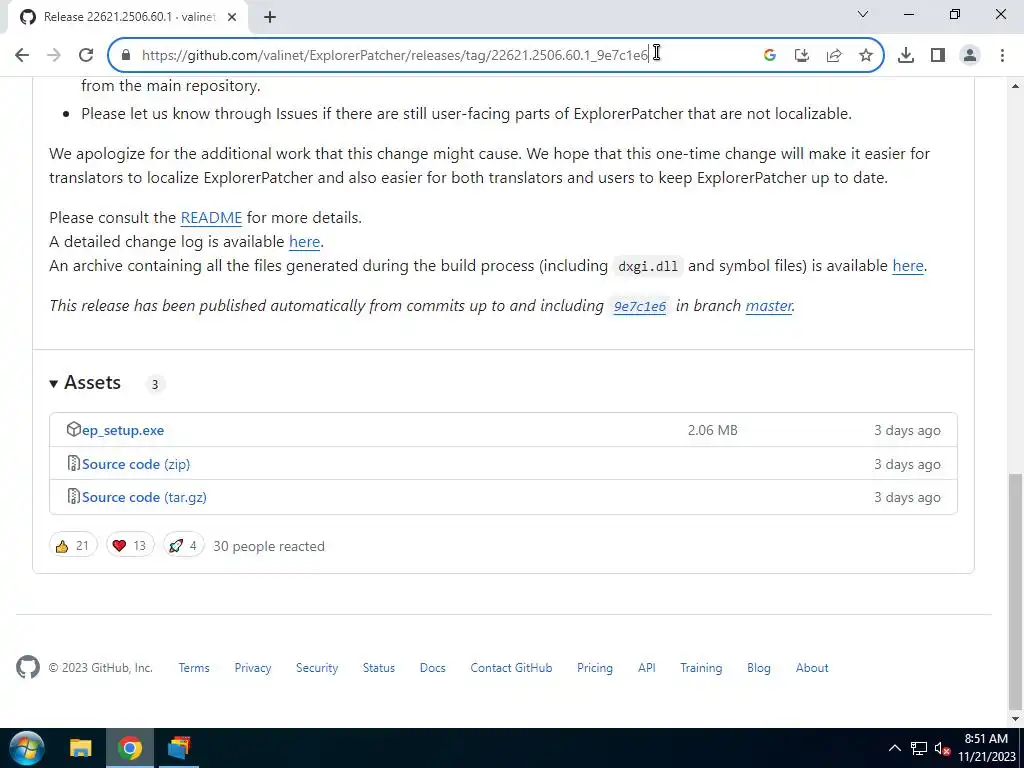Image resolution: width=1024 pixels, height=768 pixels.
Task: Click the '2.06 MB' file size text
Action: pos(712,430)
